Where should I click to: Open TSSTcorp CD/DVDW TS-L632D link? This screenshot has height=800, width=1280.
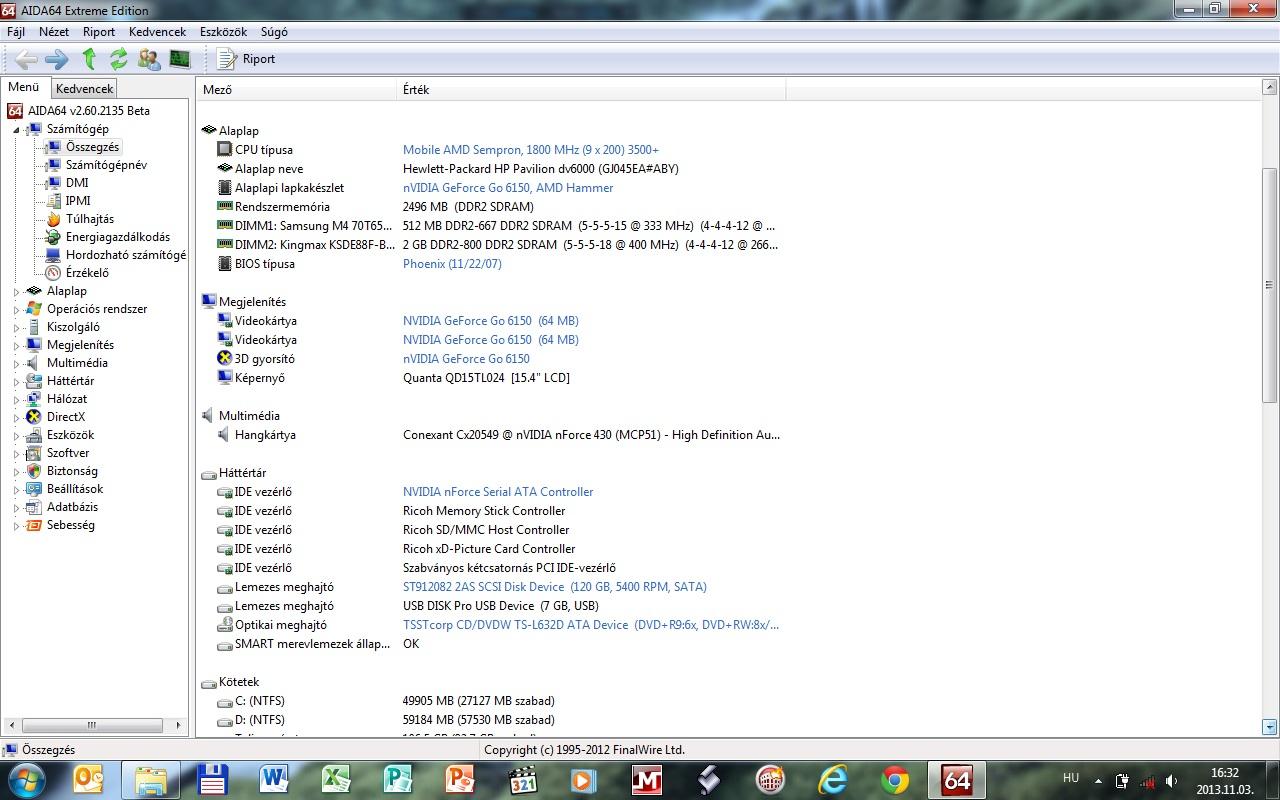point(591,625)
